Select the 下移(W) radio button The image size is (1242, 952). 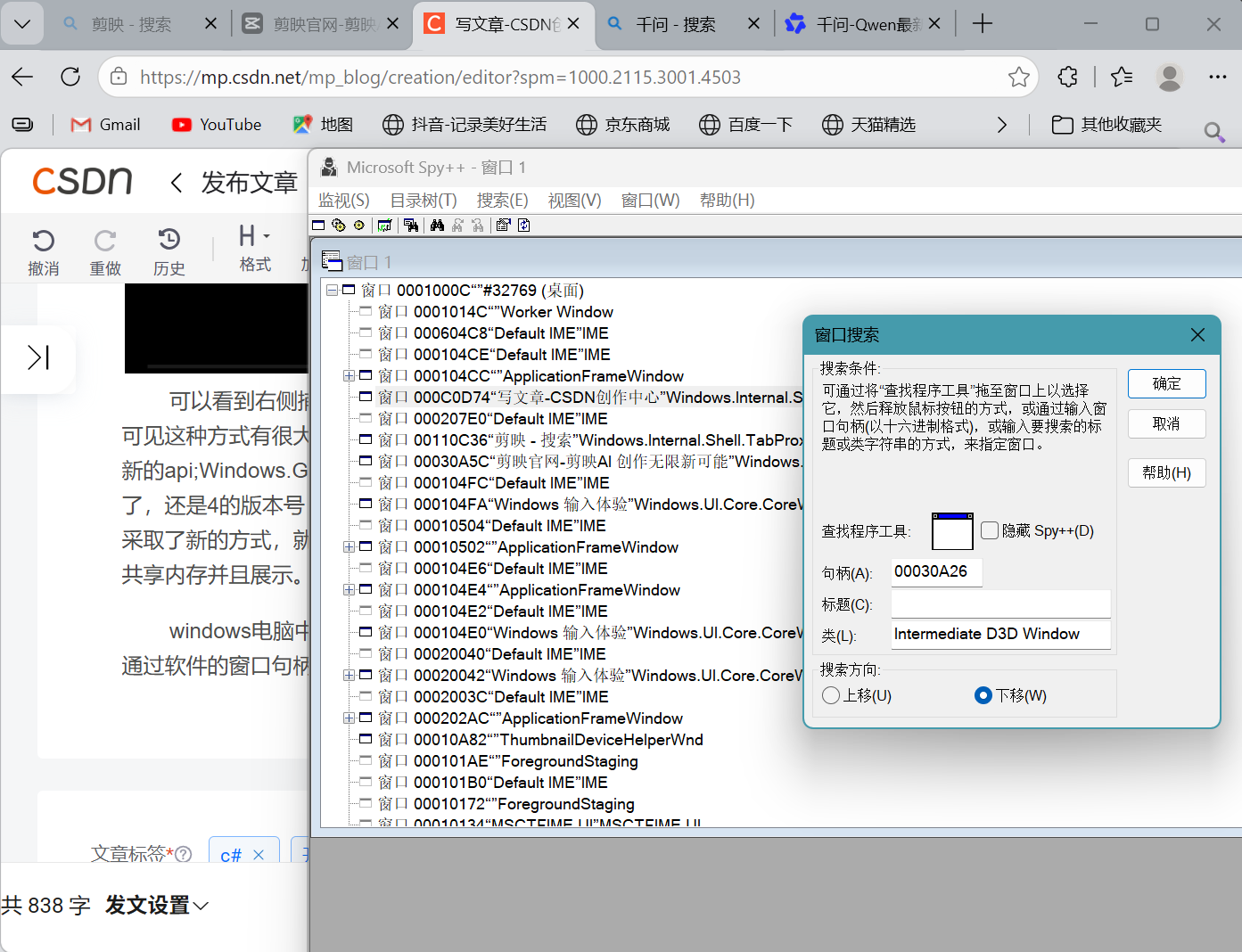click(x=983, y=695)
